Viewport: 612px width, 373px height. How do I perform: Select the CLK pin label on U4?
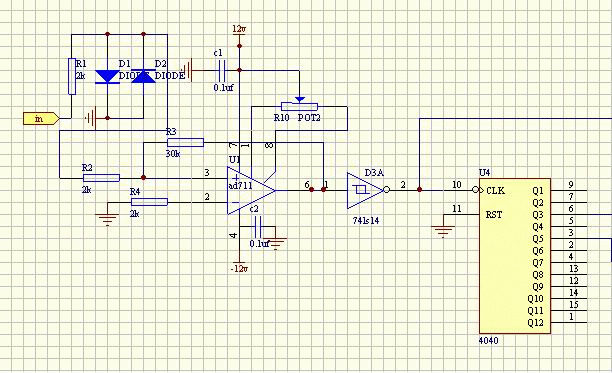click(495, 190)
